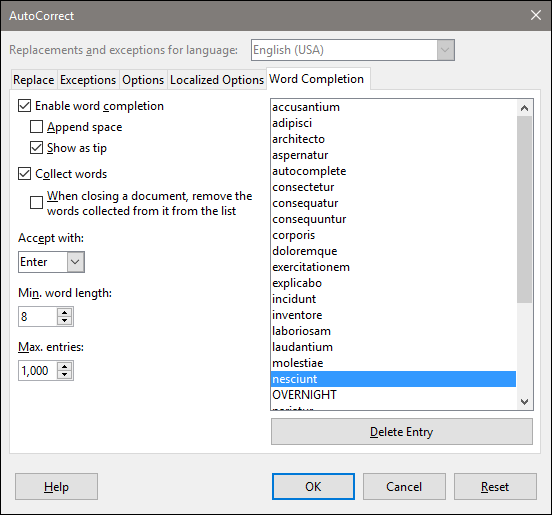The height and width of the screenshot is (515, 552).
Task: Click the word list scrollbar thumb
Action: (x=525, y=209)
